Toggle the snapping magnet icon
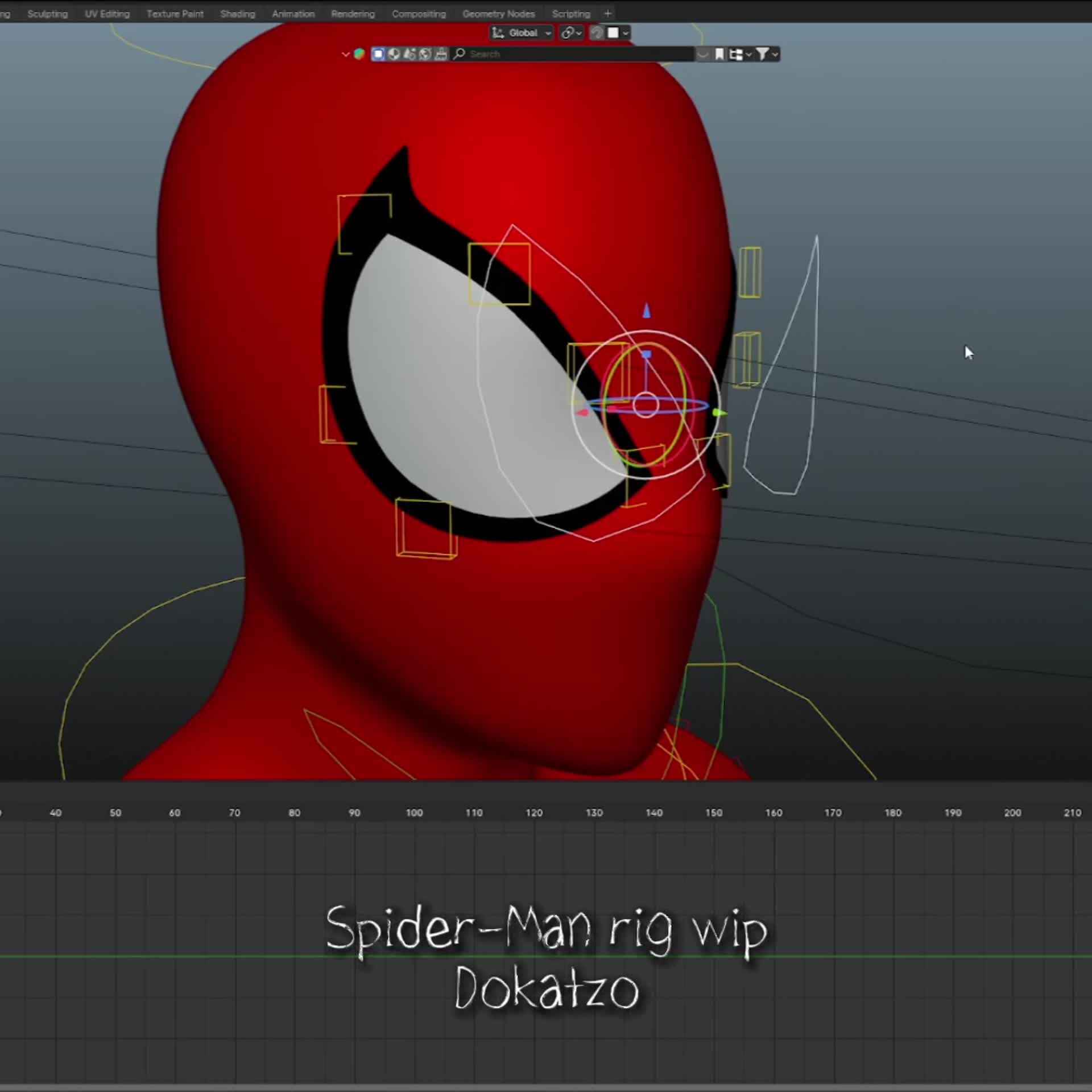 pos(597,33)
